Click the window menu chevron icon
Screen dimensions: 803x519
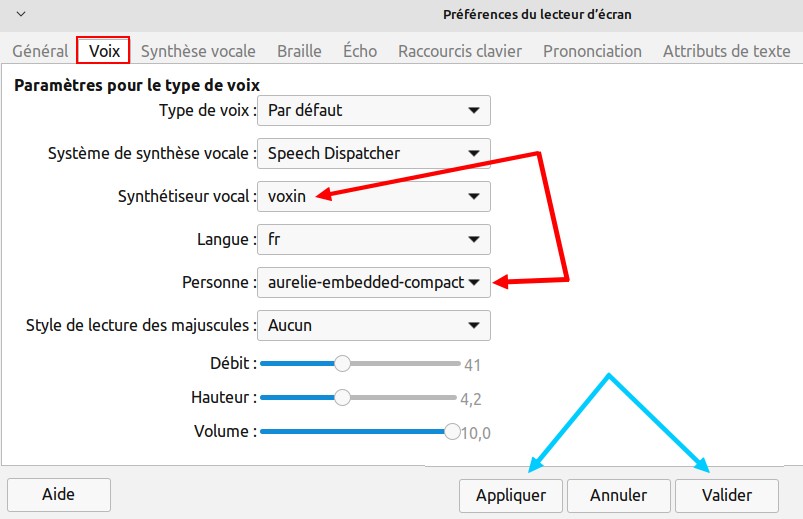click(21, 14)
